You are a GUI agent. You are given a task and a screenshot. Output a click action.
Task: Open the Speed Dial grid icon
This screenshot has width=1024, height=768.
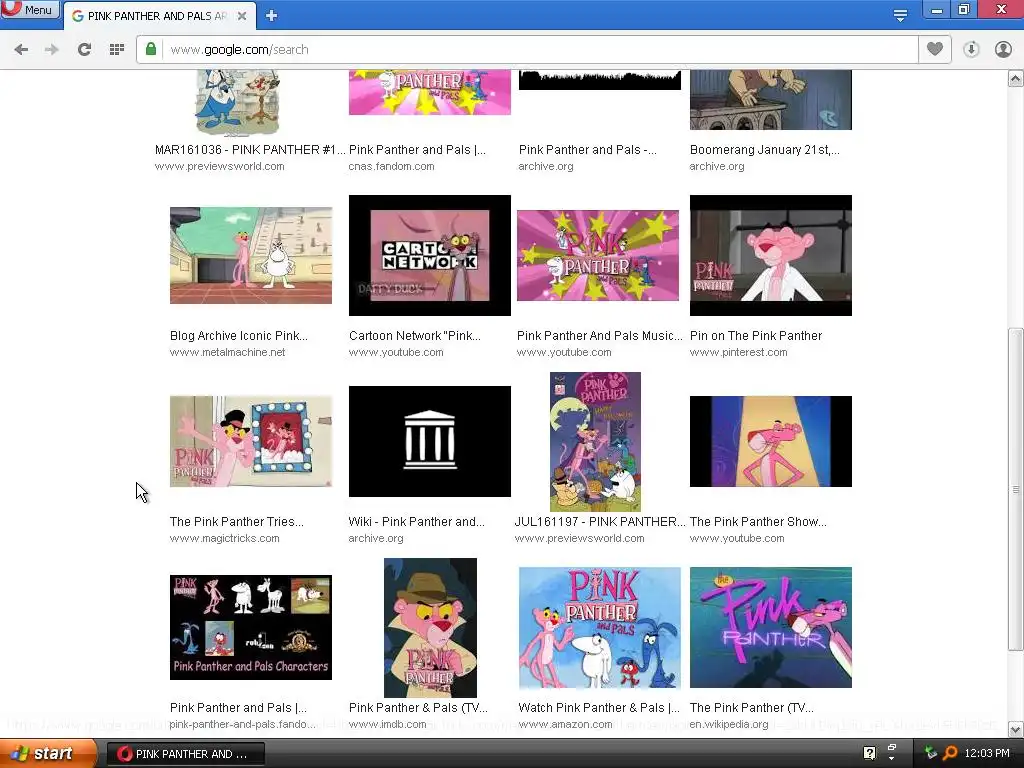click(x=117, y=50)
